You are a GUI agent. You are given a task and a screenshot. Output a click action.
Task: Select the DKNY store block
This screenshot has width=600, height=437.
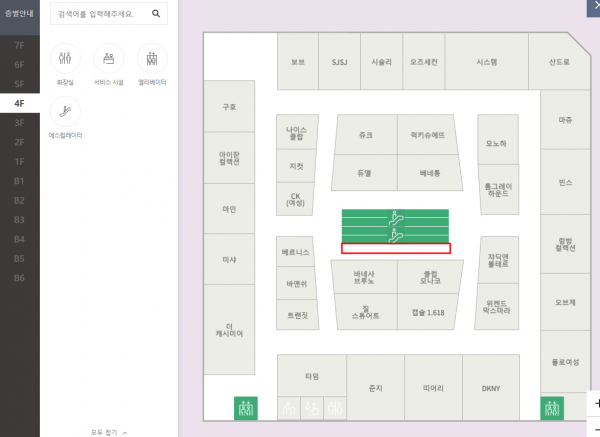491,388
